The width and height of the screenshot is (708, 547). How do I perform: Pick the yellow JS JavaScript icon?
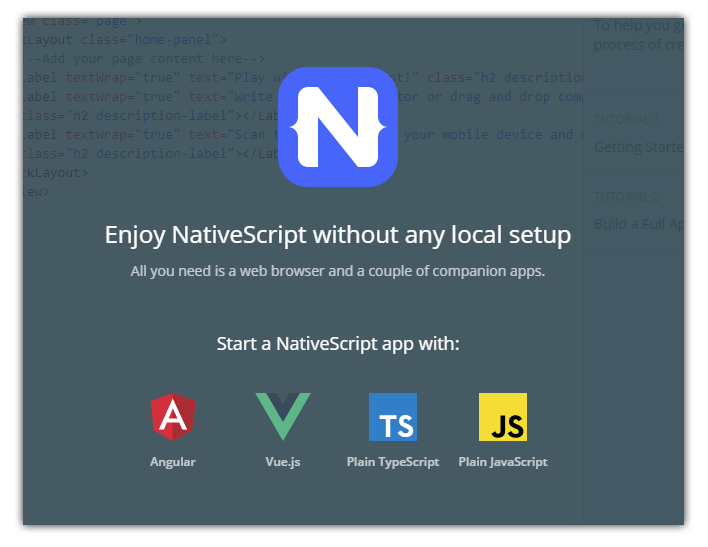[x=503, y=416]
